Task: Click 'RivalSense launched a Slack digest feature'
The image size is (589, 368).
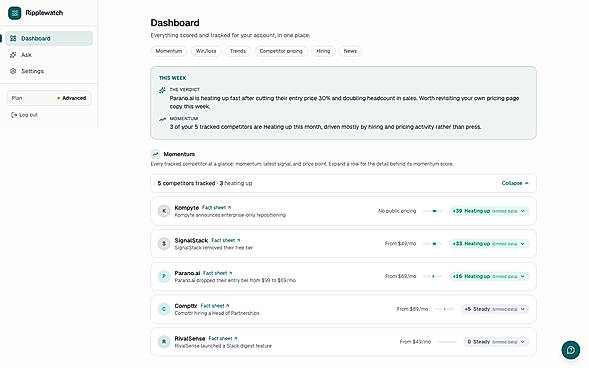Action: click(223, 346)
